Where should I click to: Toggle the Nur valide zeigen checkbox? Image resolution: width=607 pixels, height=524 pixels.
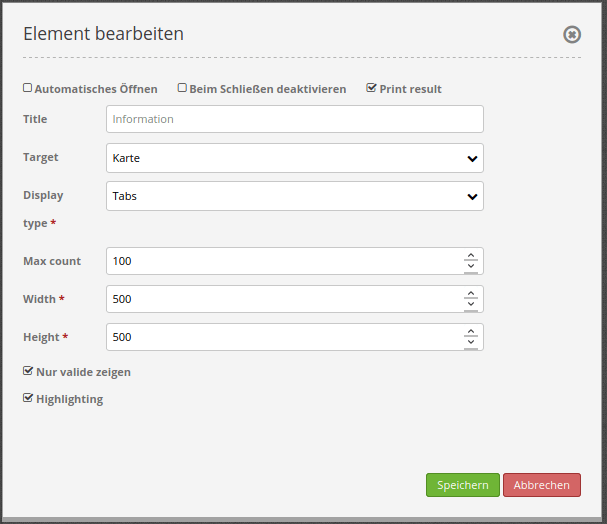point(28,371)
